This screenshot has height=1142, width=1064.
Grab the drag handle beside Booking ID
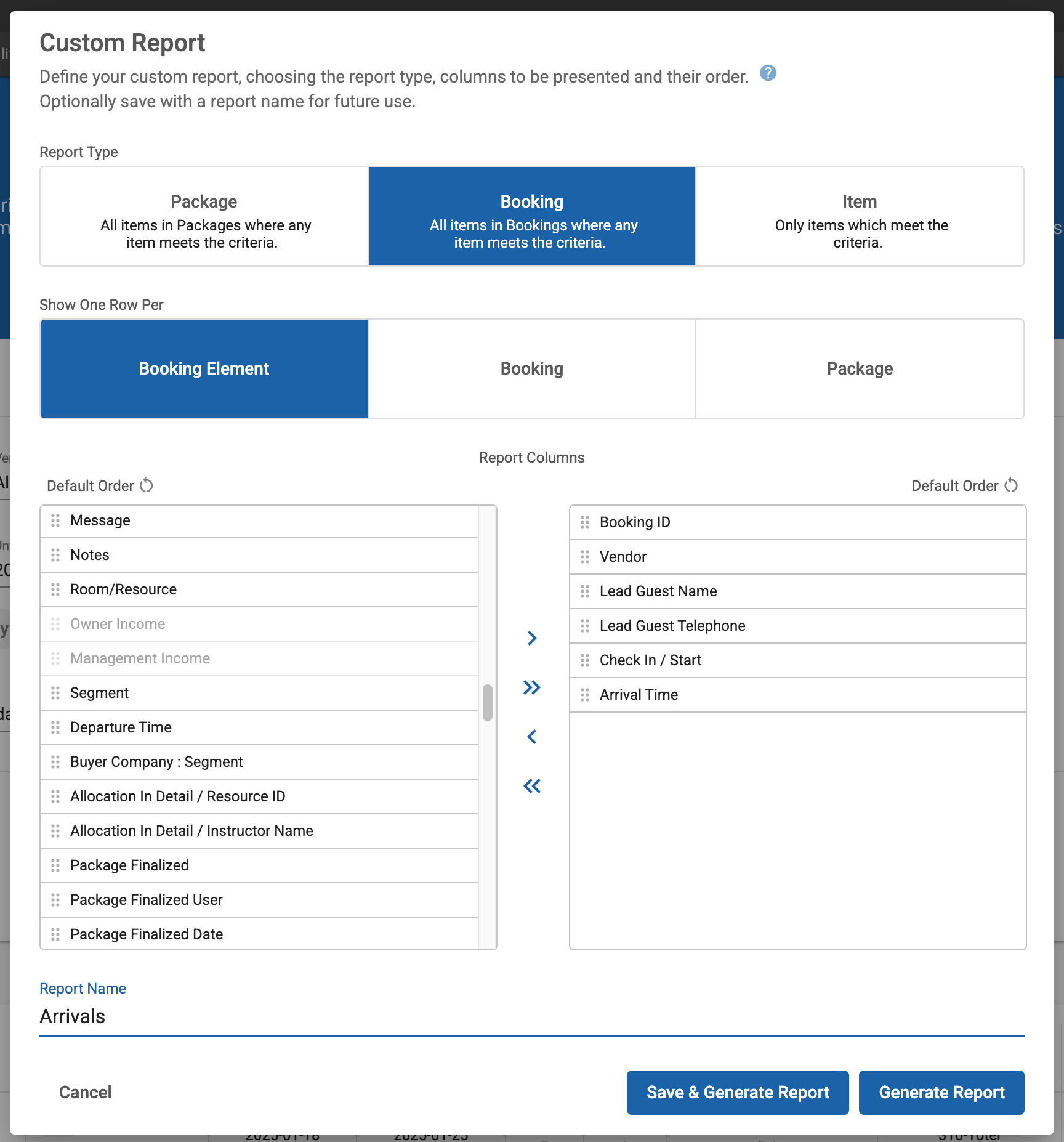(585, 522)
